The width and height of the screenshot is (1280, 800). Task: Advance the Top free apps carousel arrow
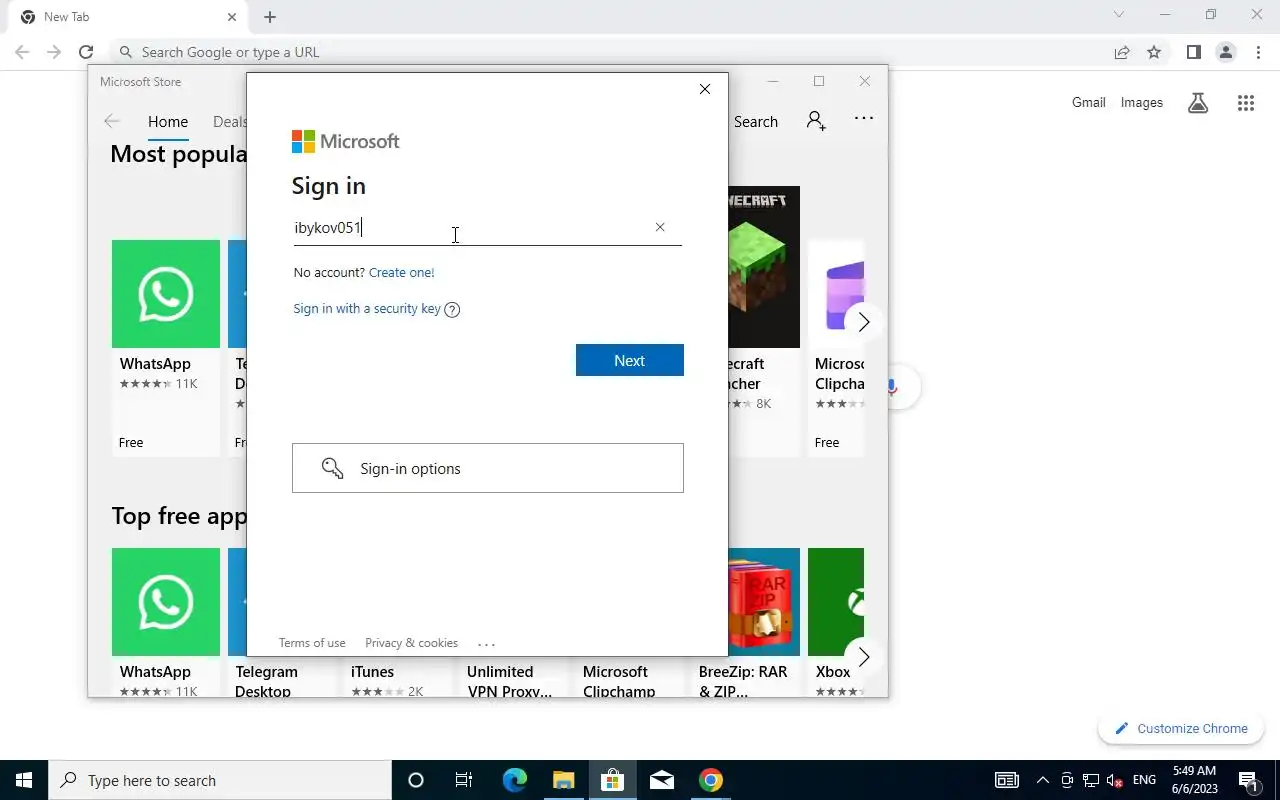[864, 657]
